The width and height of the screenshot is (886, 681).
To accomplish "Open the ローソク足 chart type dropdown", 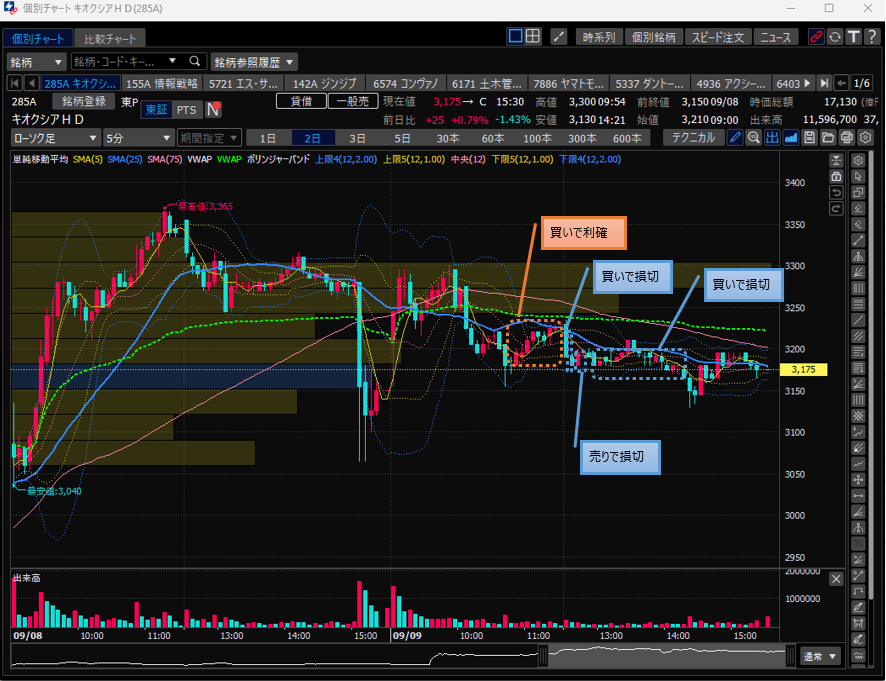I will click(56, 137).
